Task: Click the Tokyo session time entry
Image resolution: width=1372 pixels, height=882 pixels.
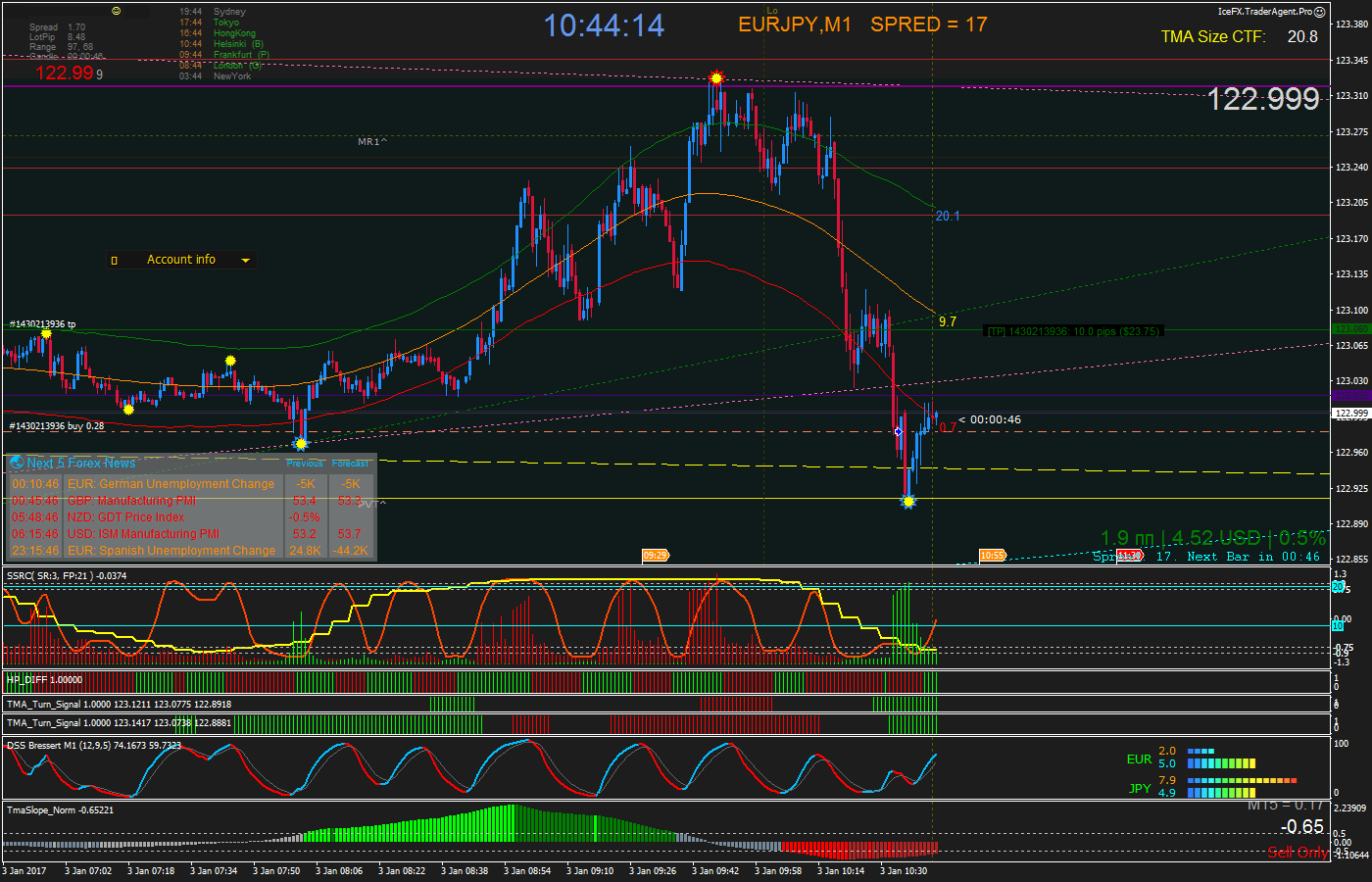Action: click(210, 23)
